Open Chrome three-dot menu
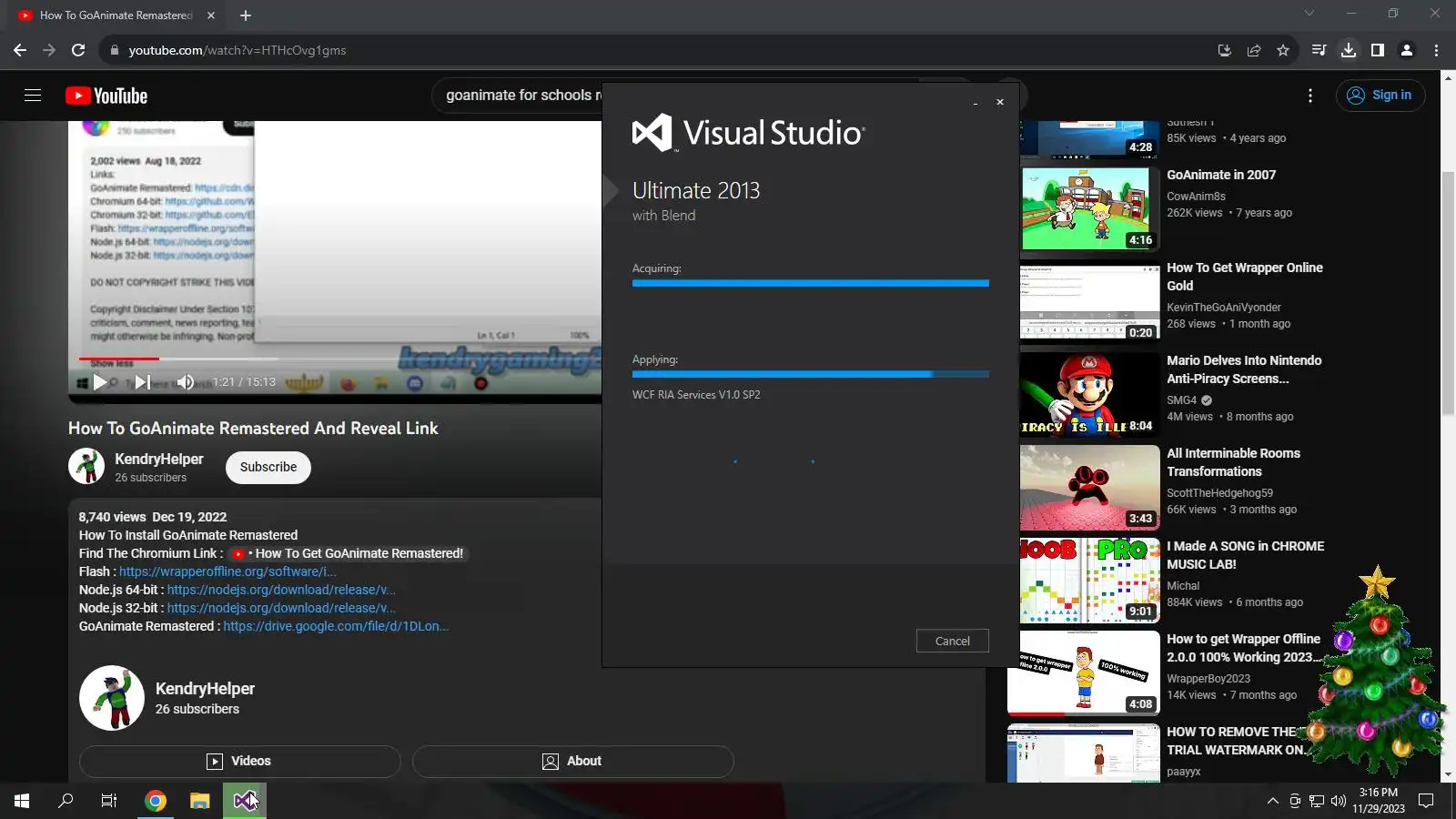Screen dimensions: 1456x819 click(1437, 50)
